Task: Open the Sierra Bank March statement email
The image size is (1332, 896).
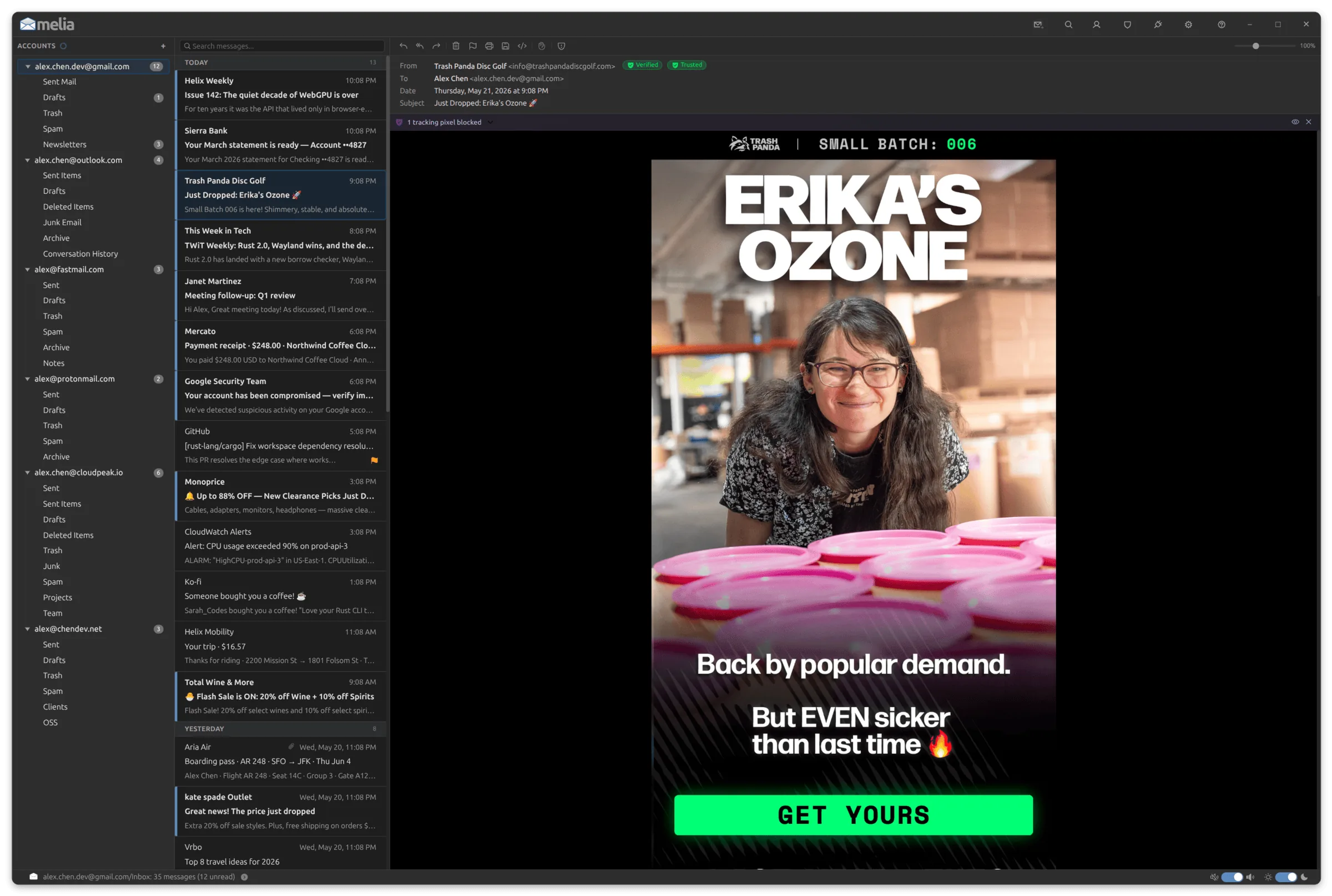Action: coord(280,145)
